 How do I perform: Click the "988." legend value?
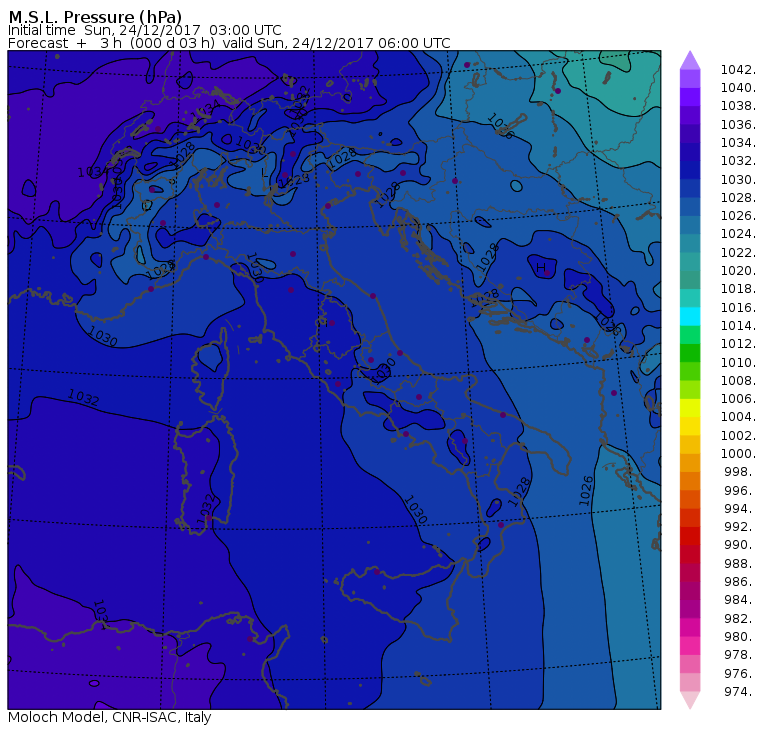coord(740,564)
